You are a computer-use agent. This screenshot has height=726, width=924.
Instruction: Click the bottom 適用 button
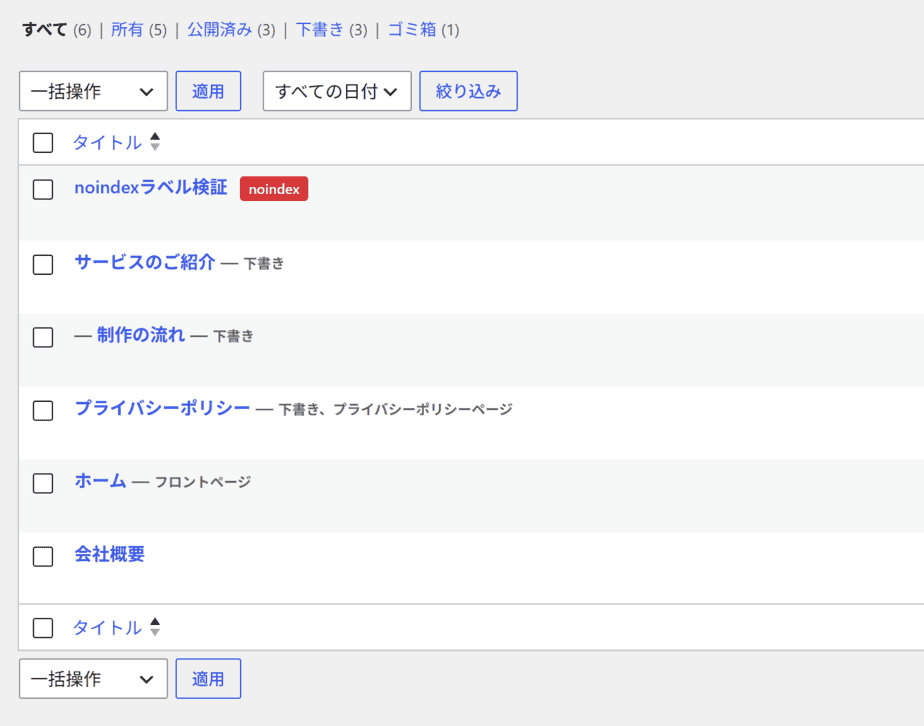click(x=208, y=679)
